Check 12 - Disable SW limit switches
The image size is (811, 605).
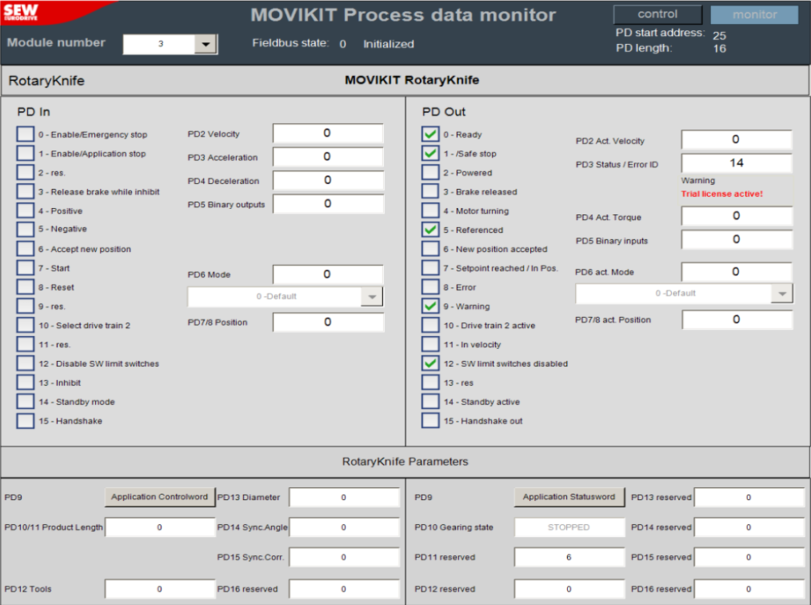tap(25, 364)
